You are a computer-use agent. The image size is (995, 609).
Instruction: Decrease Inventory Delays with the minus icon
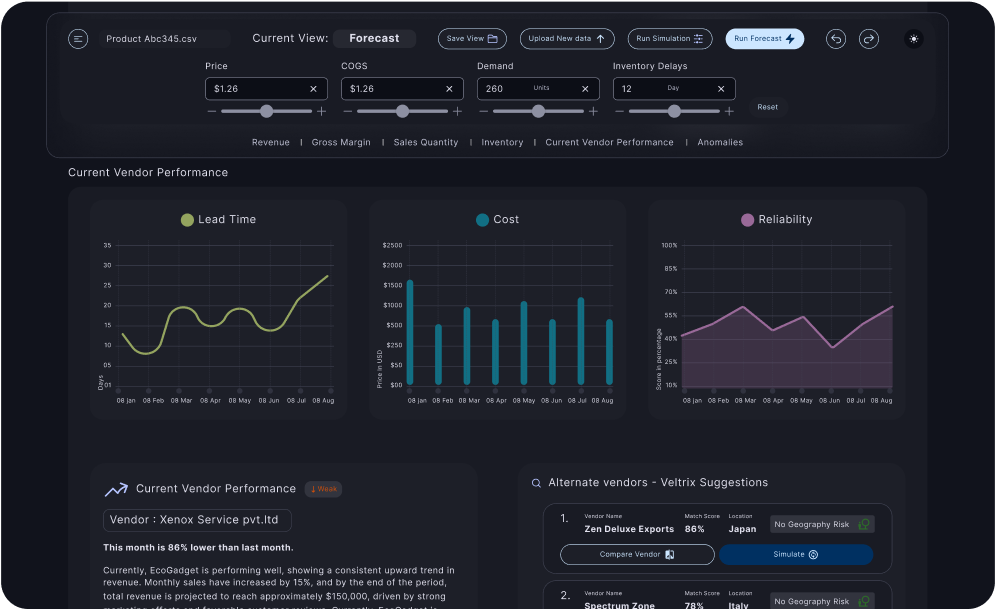(x=619, y=112)
